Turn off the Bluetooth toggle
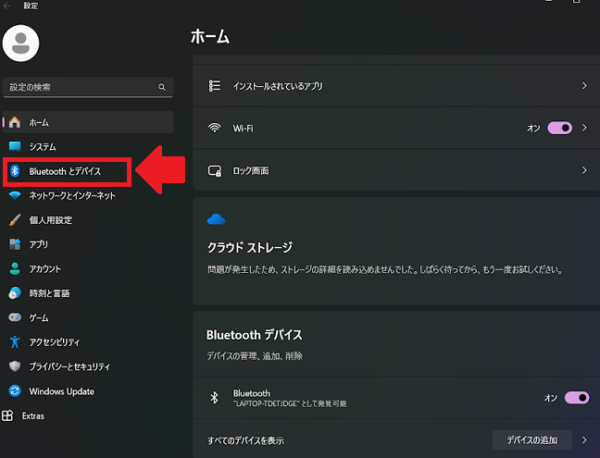Image resolution: width=600 pixels, height=458 pixels. click(x=577, y=398)
